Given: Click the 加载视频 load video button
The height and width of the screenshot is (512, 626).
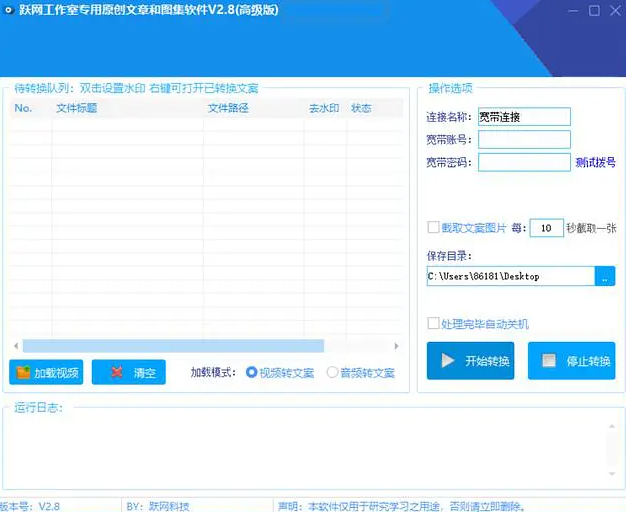Looking at the screenshot, I should coord(46,372).
